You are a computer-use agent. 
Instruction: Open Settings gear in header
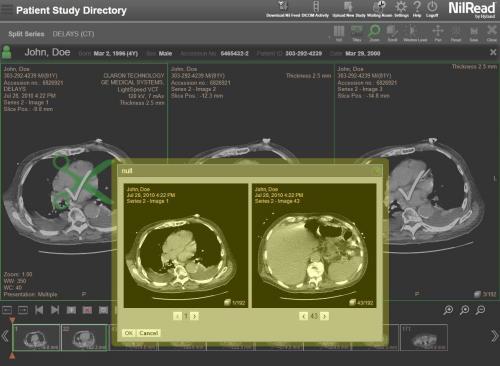401,9
